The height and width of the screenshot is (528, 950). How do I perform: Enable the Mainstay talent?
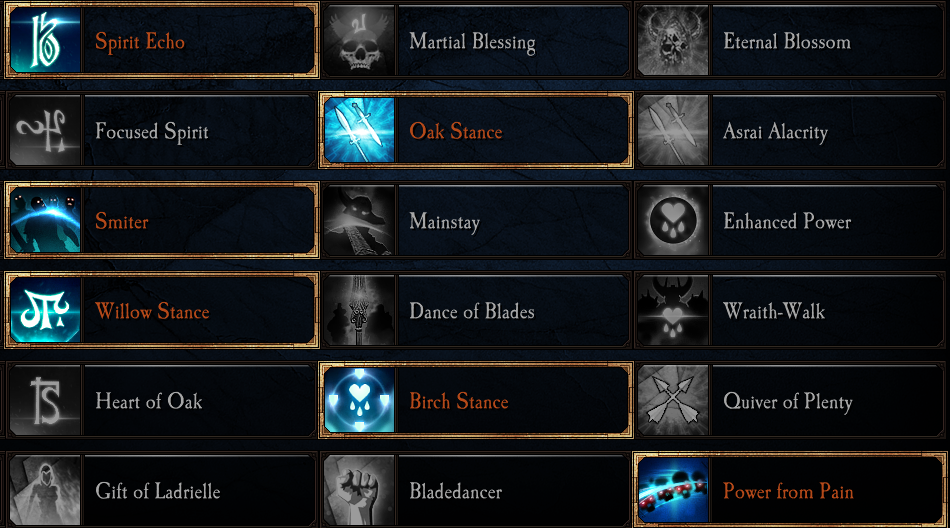[x=444, y=221]
